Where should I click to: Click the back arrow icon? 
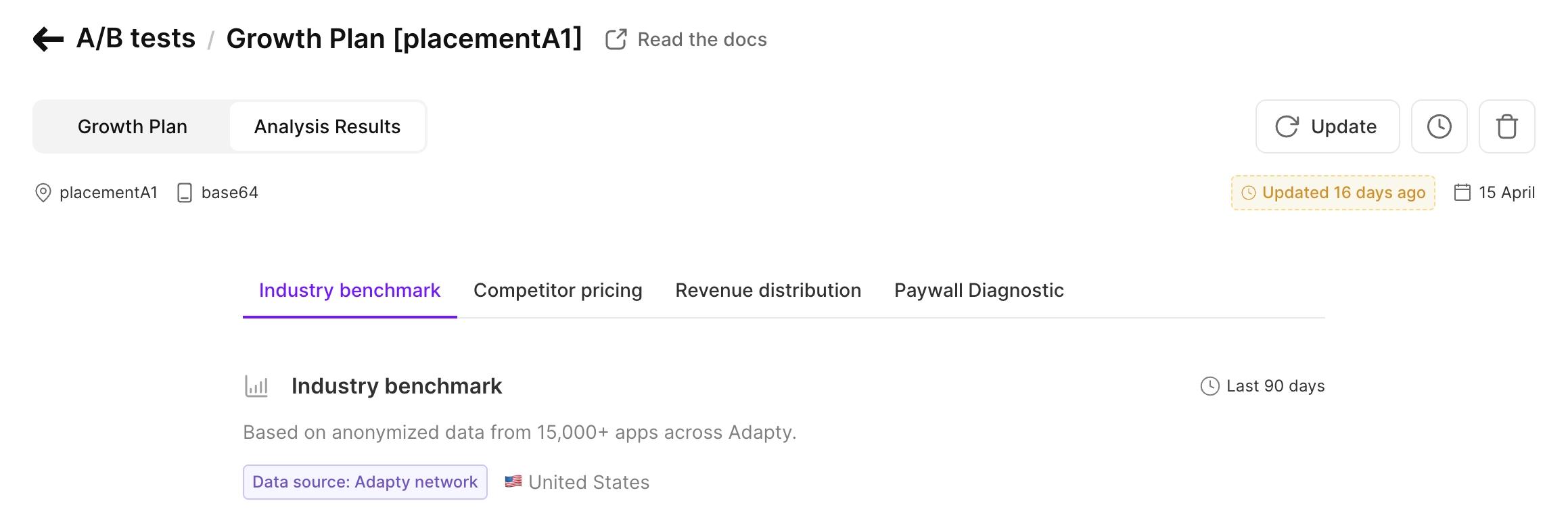pyautogui.click(x=48, y=39)
